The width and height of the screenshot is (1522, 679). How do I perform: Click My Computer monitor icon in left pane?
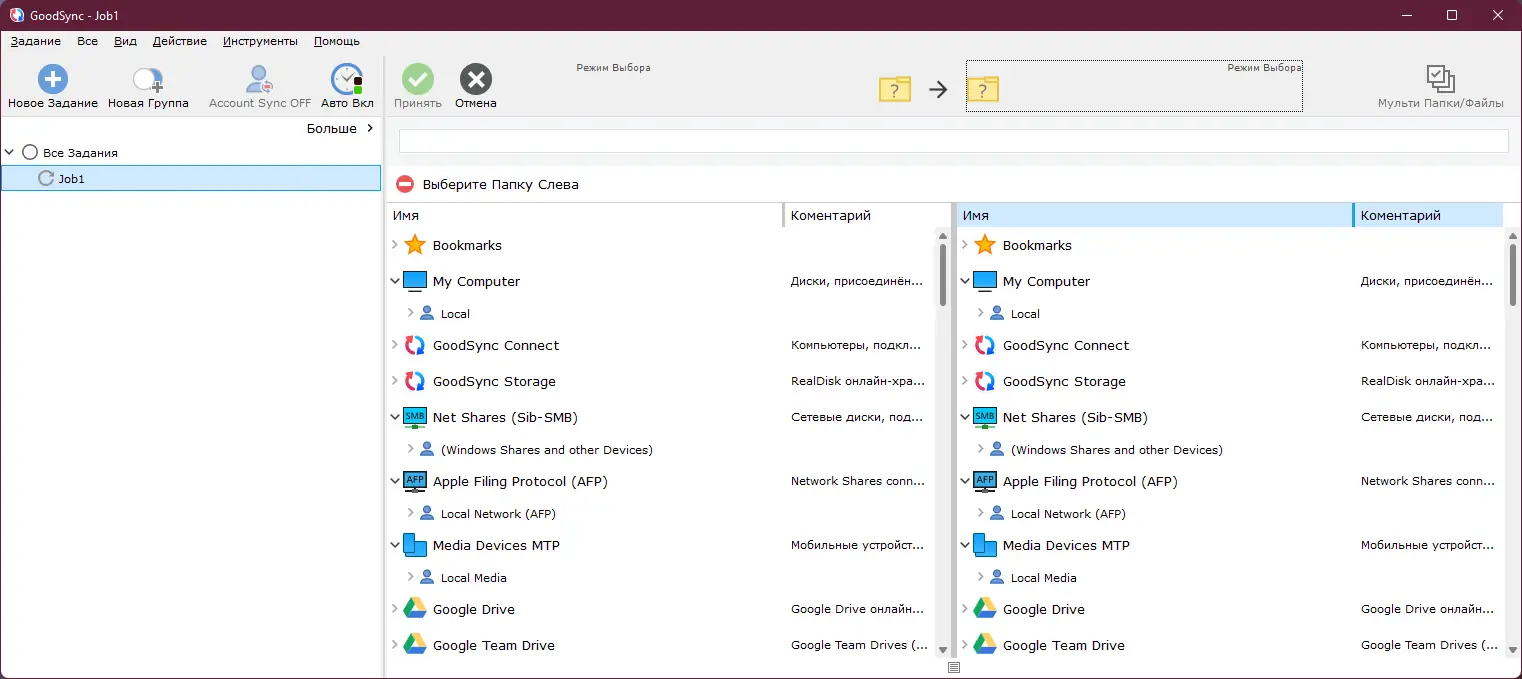(x=415, y=281)
